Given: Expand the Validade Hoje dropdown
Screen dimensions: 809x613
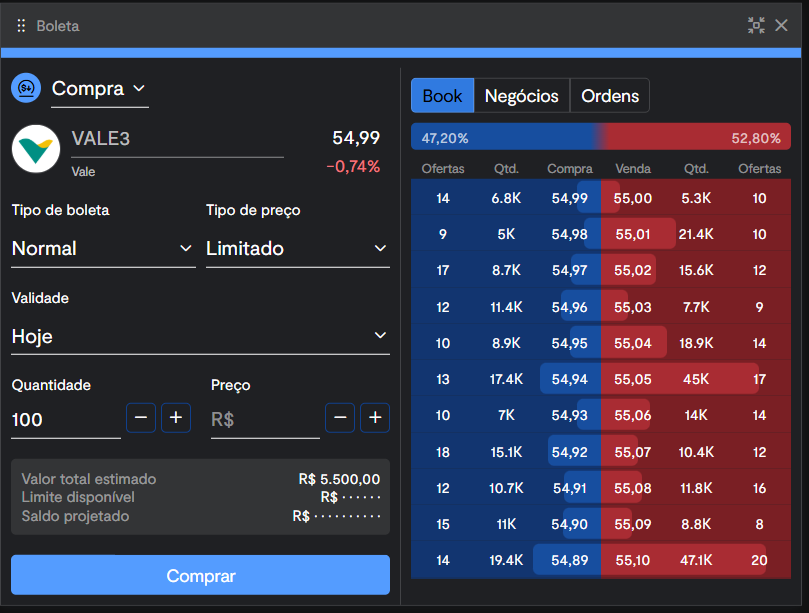Looking at the screenshot, I should (x=200, y=336).
